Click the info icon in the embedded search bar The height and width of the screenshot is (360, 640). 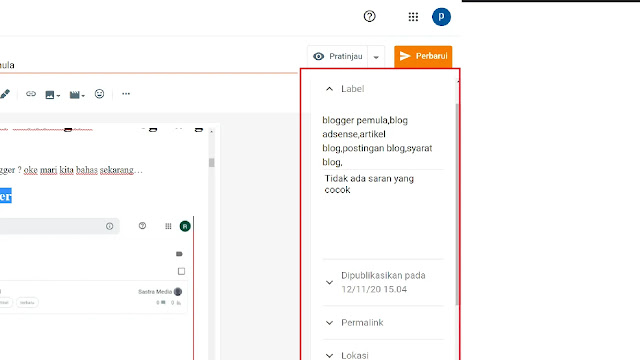coord(109,226)
